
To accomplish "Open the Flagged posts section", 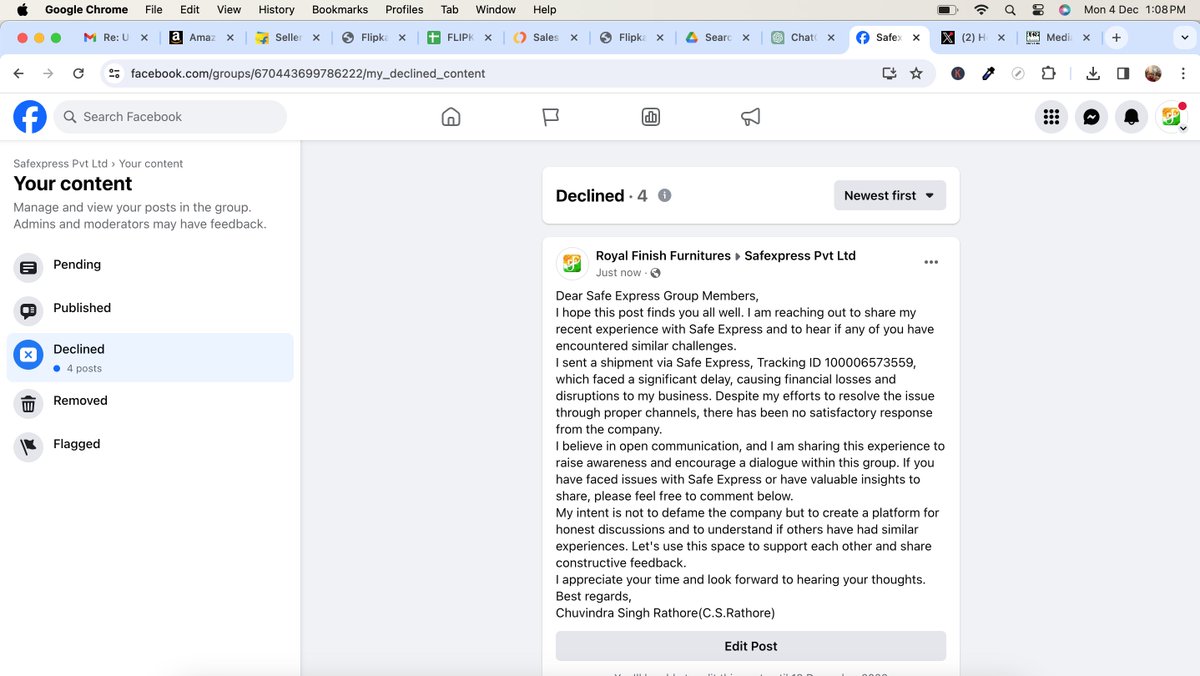I will pyautogui.click(x=150, y=445).
